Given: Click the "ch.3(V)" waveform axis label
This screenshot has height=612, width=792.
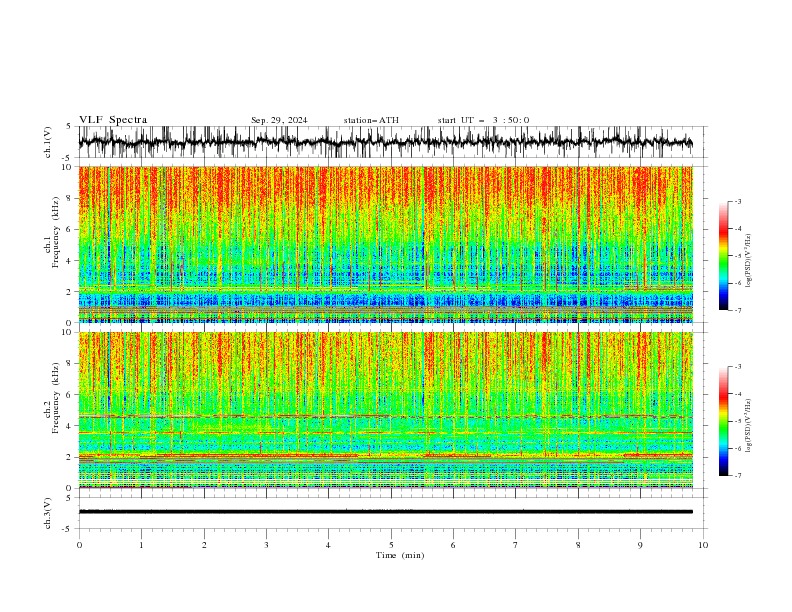Looking at the screenshot, I should click(x=48, y=513).
